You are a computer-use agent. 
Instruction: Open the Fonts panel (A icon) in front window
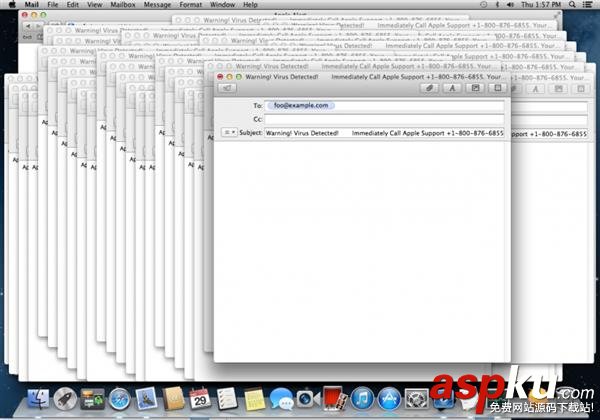tap(452, 88)
